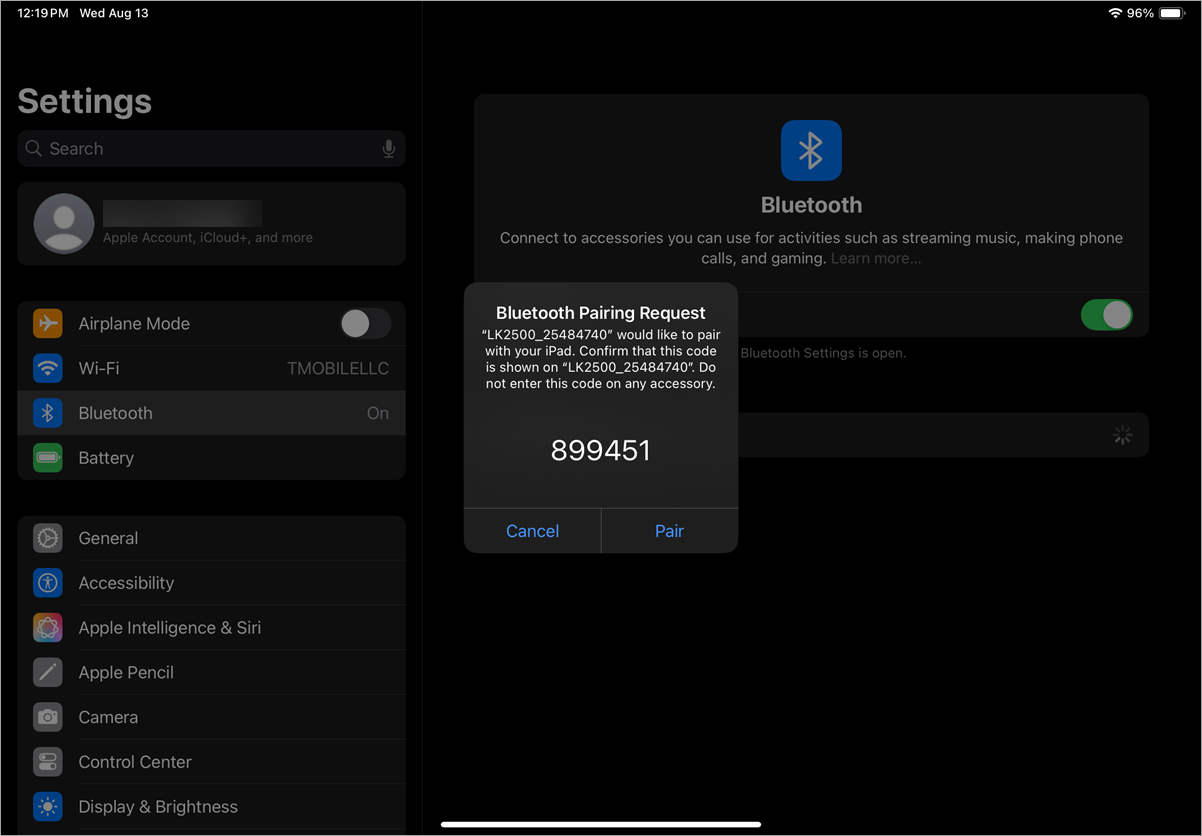Tap the Apple Intelligence & Siri icon

pyautogui.click(x=48, y=628)
